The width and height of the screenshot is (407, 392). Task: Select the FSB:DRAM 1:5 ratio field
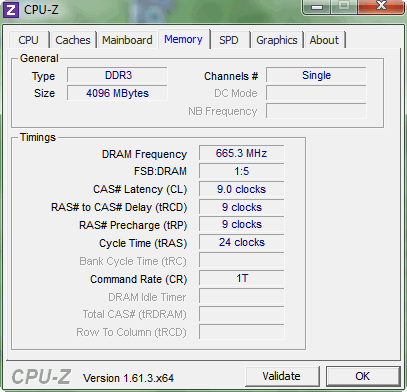pos(242,171)
